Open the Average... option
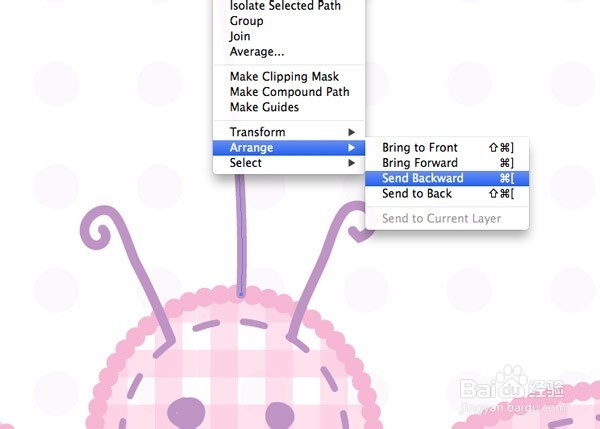This screenshot has height=429, width=600. (x=289, y=51)
